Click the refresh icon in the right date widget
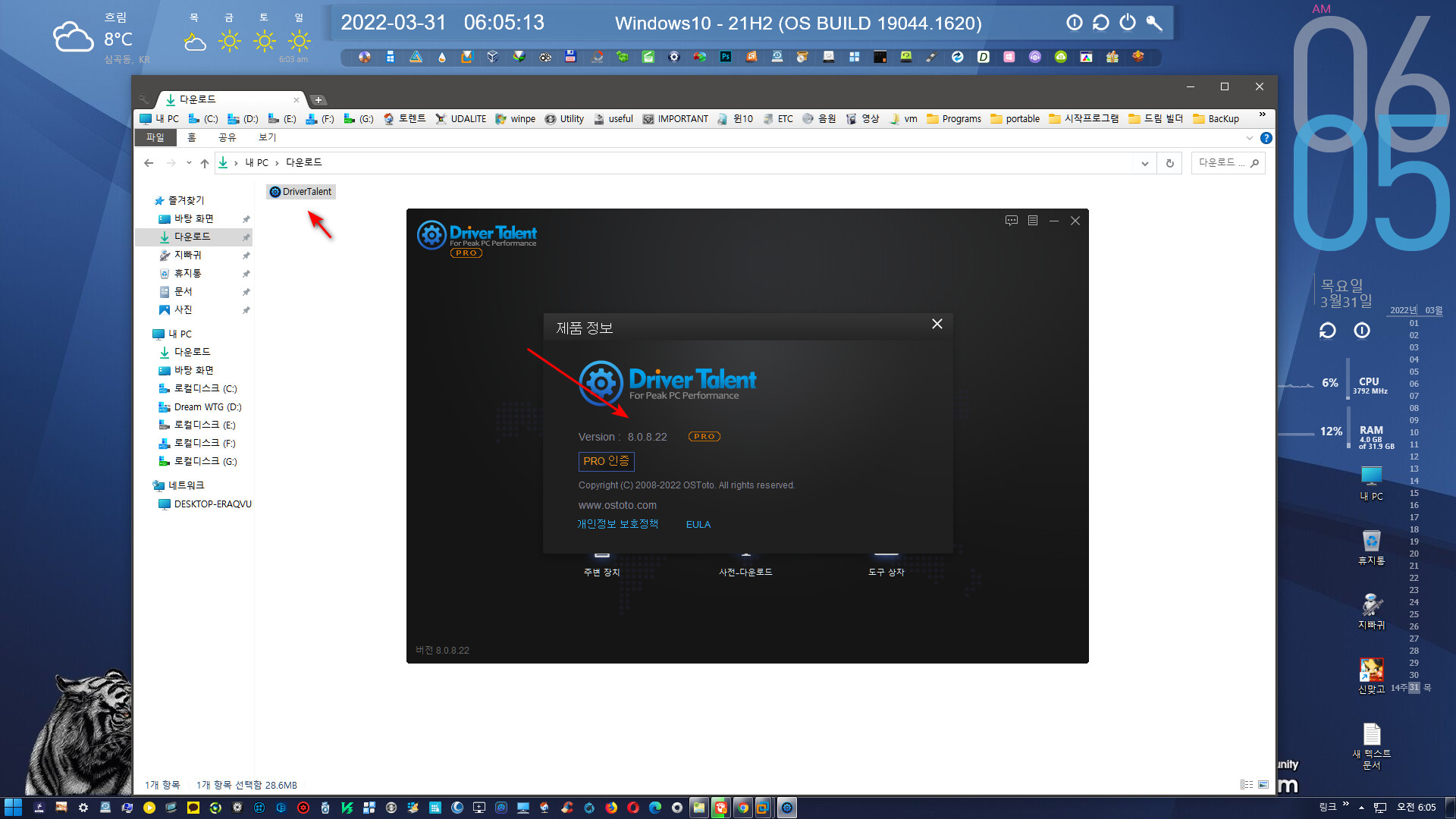The width and height of the screenshot is (1456, 819). [x=1327, y=331]
